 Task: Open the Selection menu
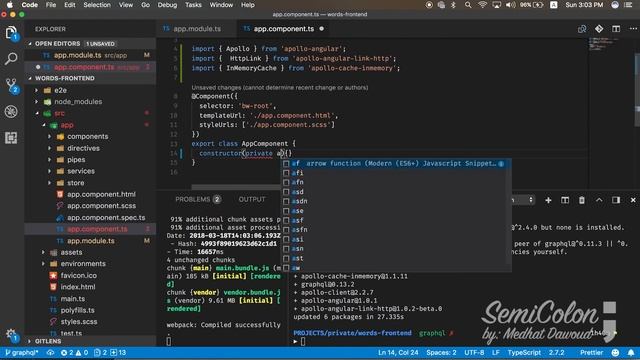point(97,5)
